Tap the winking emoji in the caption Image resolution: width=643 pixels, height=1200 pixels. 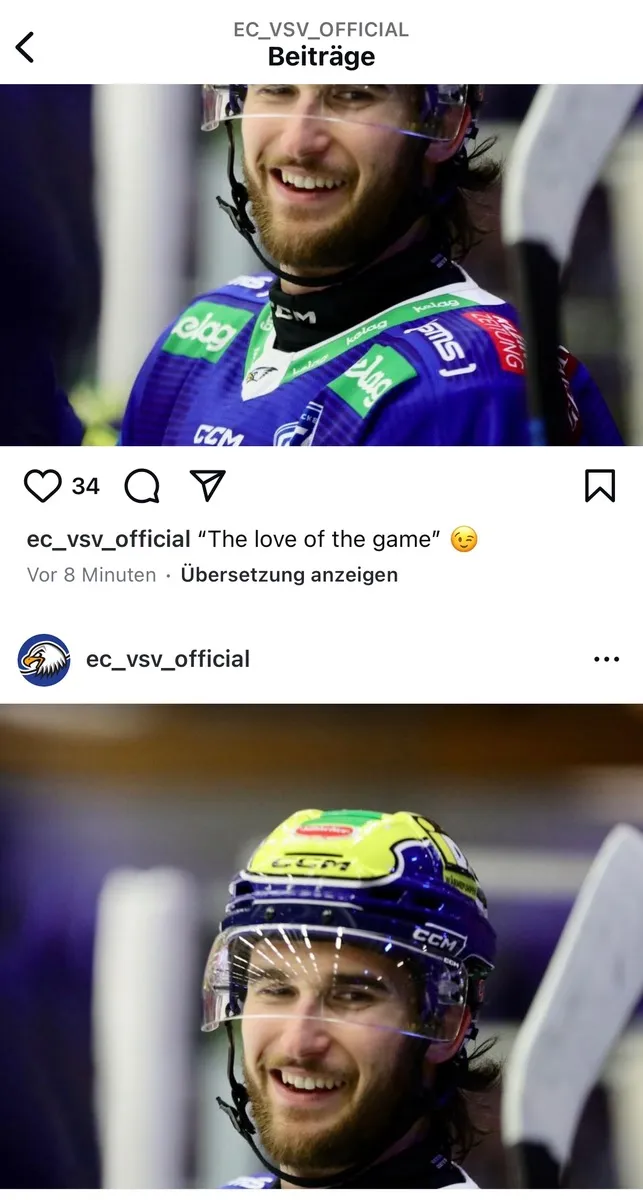point(464,540)
